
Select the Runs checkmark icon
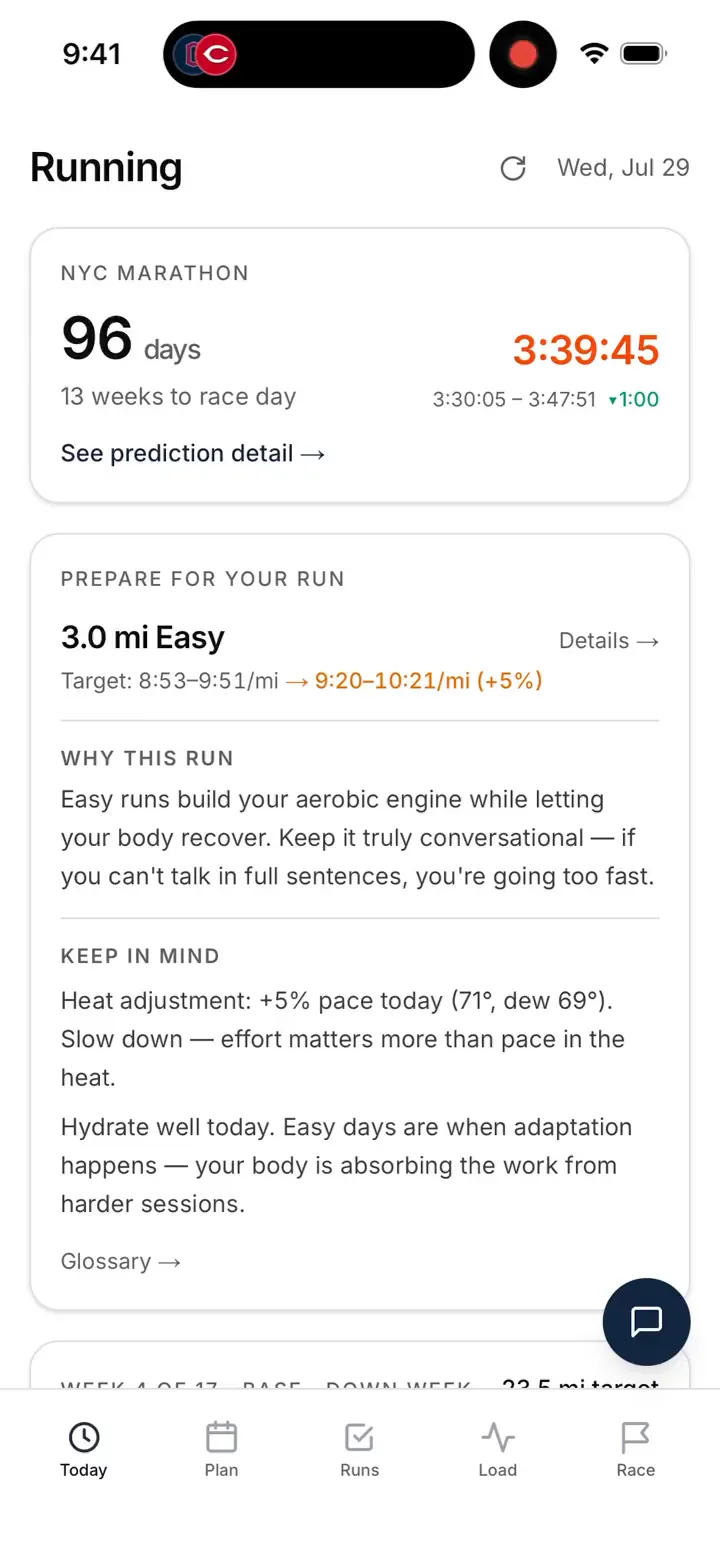tap(359, 1437)
